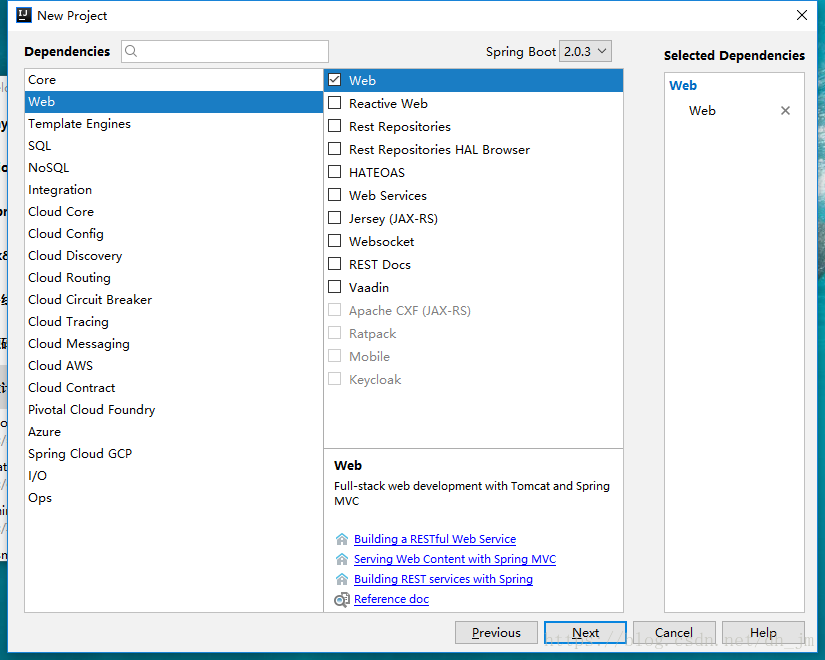Open the Cloud Circuit Breaker category
Image resolution: width=825 pixels, height=660 pixels.
pyautogui.click(x=174, y=299)
